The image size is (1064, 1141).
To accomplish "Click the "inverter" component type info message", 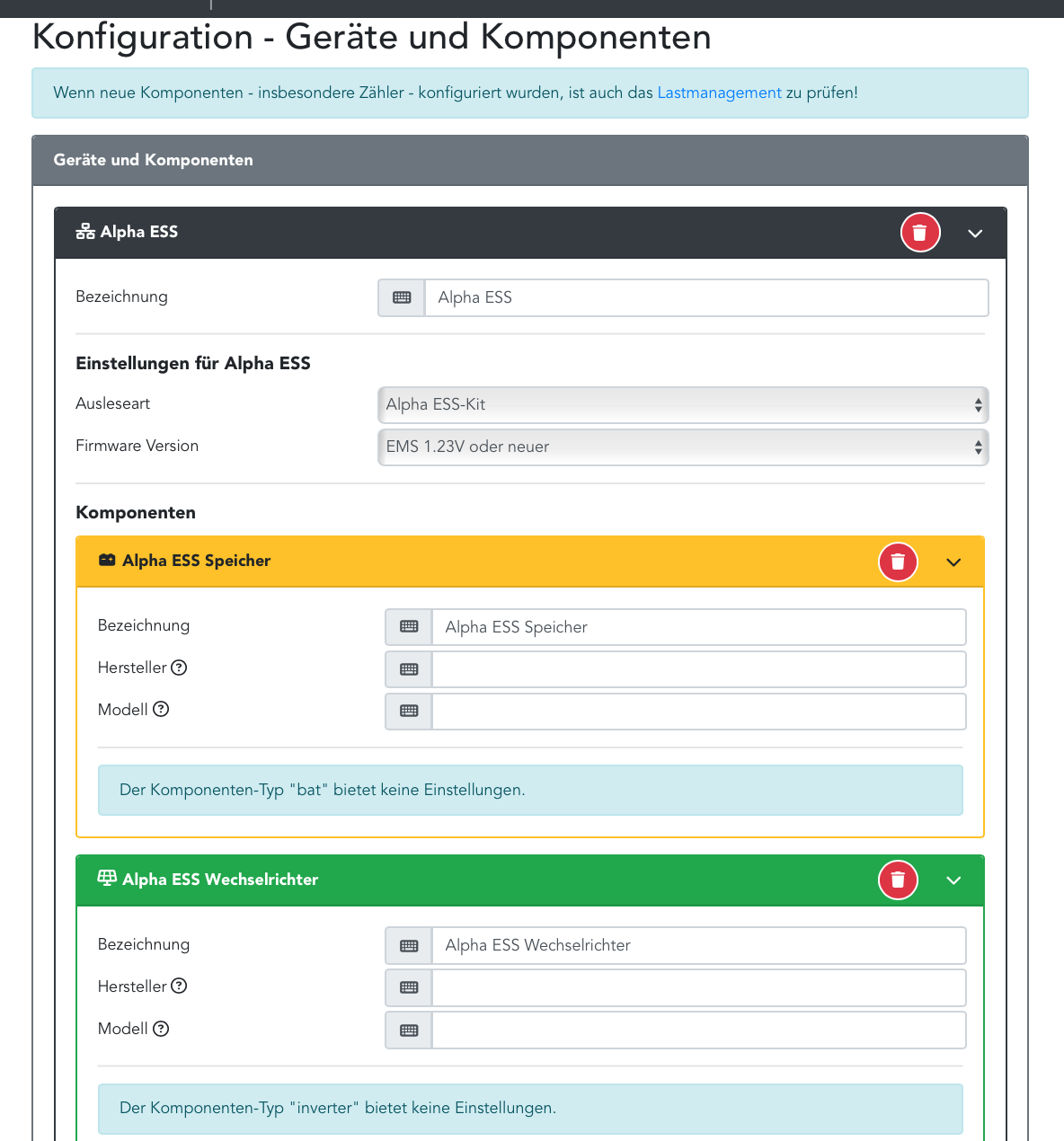I will coord(530,1109).
